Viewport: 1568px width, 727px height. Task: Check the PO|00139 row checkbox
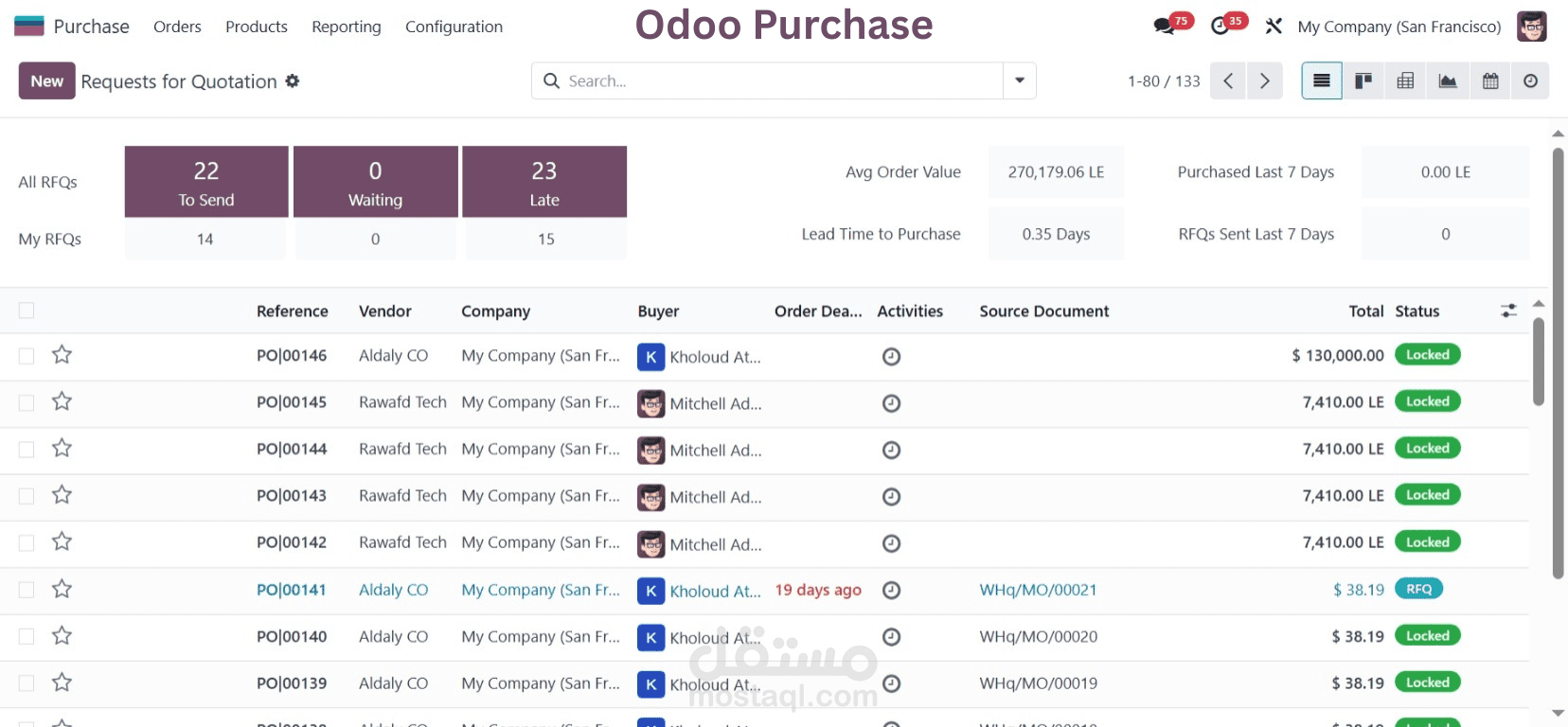point(27,683)
